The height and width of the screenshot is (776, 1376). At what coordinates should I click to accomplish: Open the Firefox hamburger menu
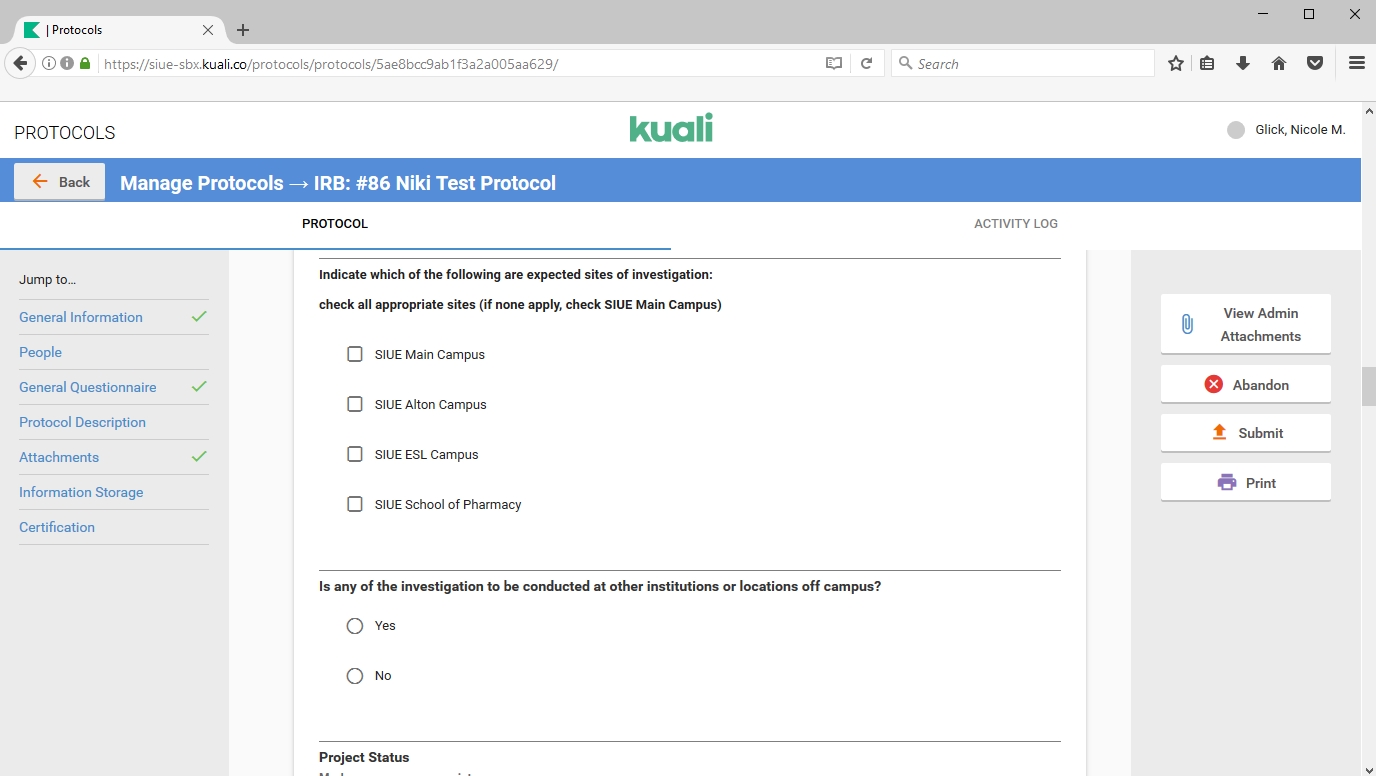1357,63
